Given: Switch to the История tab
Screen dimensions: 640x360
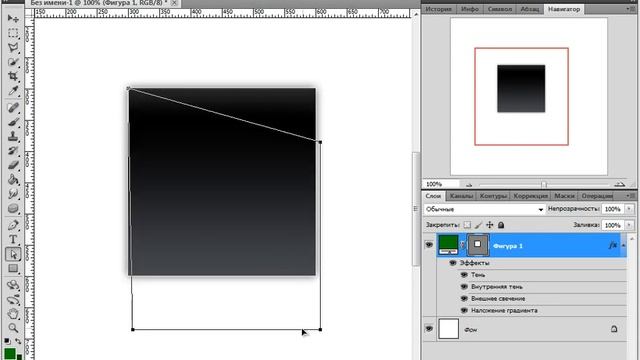Looking at the screenshot, I should pyautogui.click(x=438, y=9).
